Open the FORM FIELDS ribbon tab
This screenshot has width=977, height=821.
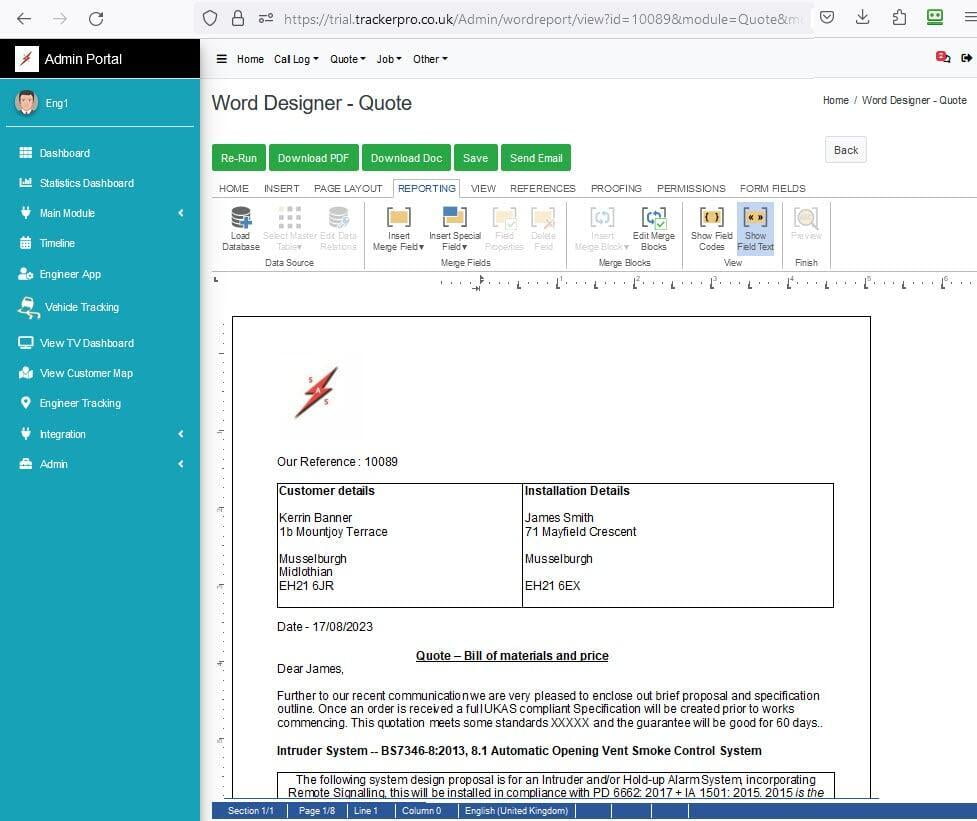point(772,188)
